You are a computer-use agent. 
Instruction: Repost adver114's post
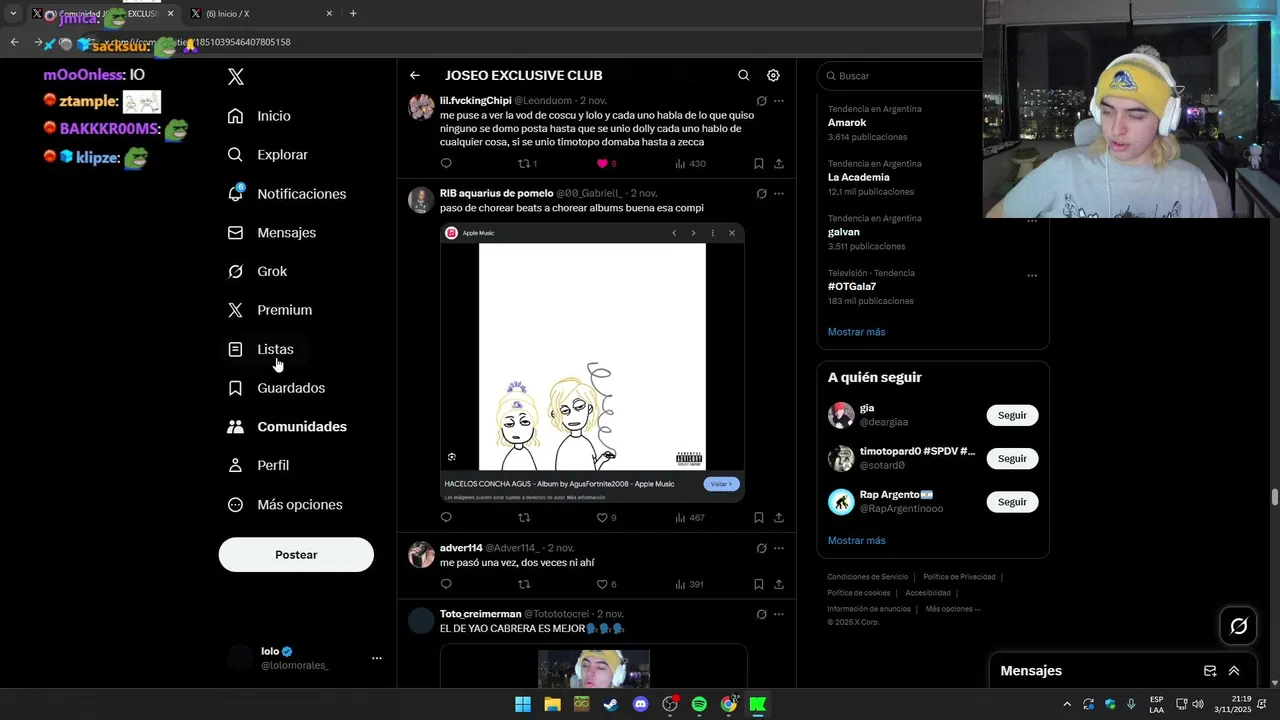click(x=524, y=584)
